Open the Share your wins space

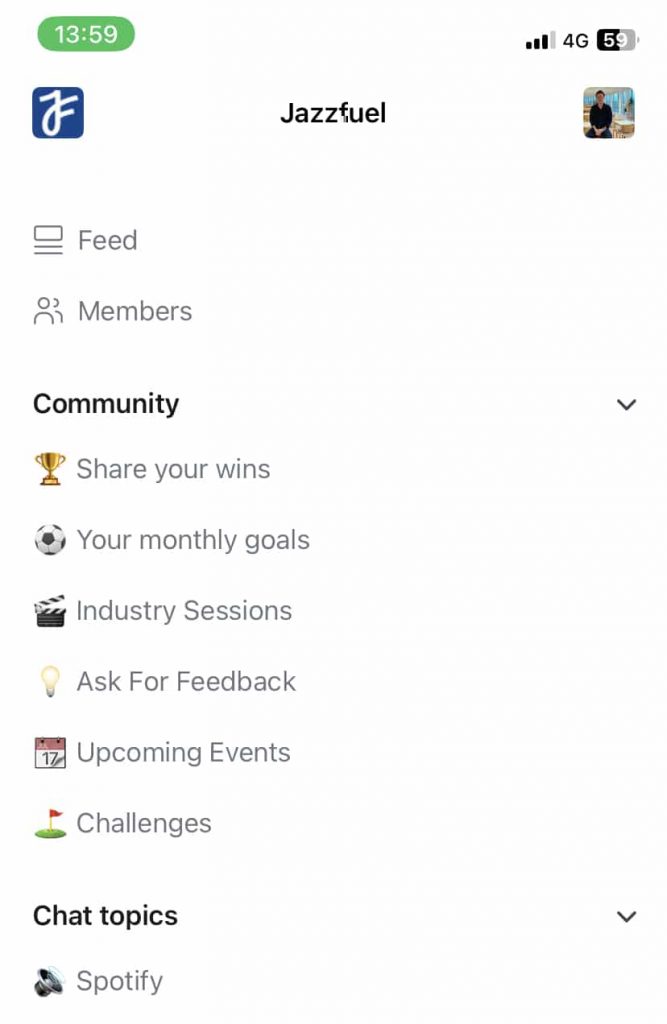pos(173,468)
